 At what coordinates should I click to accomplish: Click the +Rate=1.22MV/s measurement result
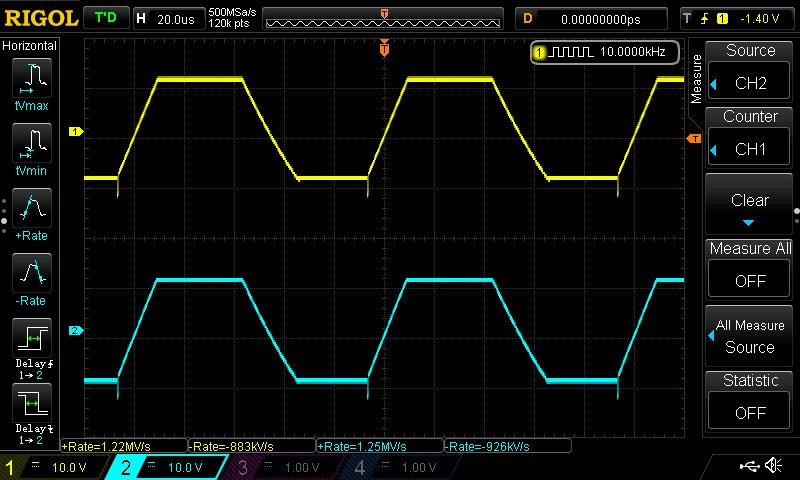[124, 446]
